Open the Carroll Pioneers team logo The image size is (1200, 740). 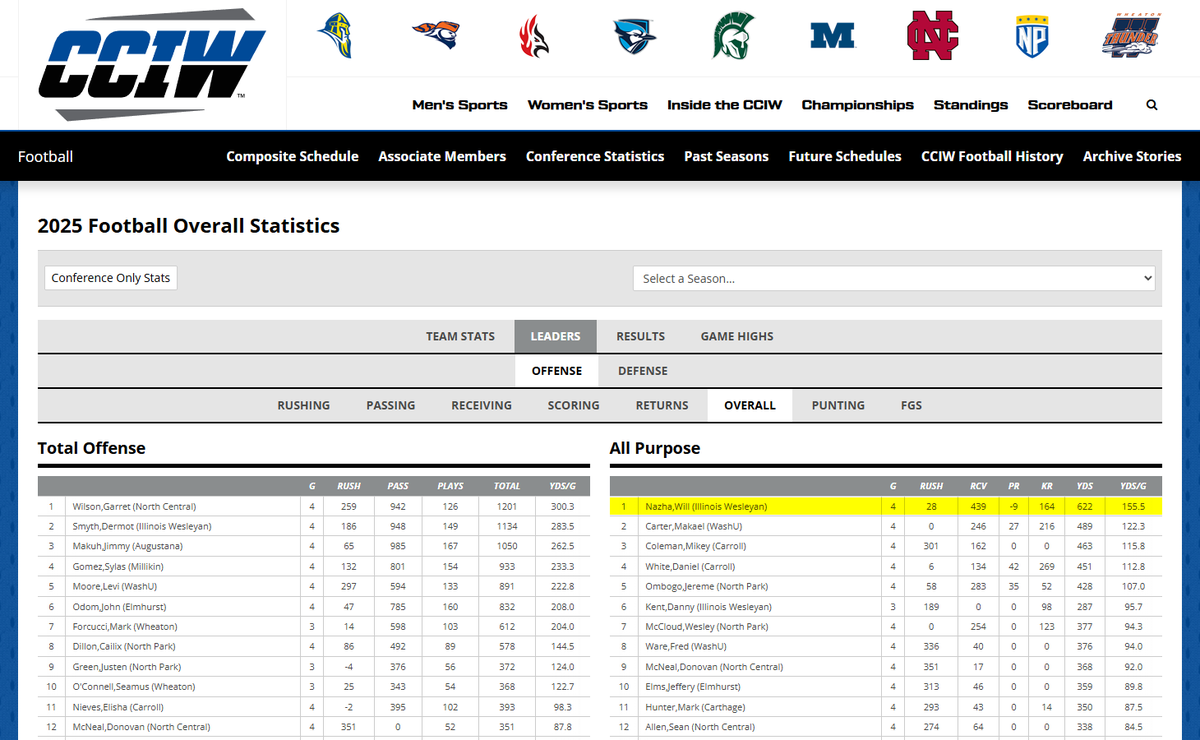click(x=436, y=35)
